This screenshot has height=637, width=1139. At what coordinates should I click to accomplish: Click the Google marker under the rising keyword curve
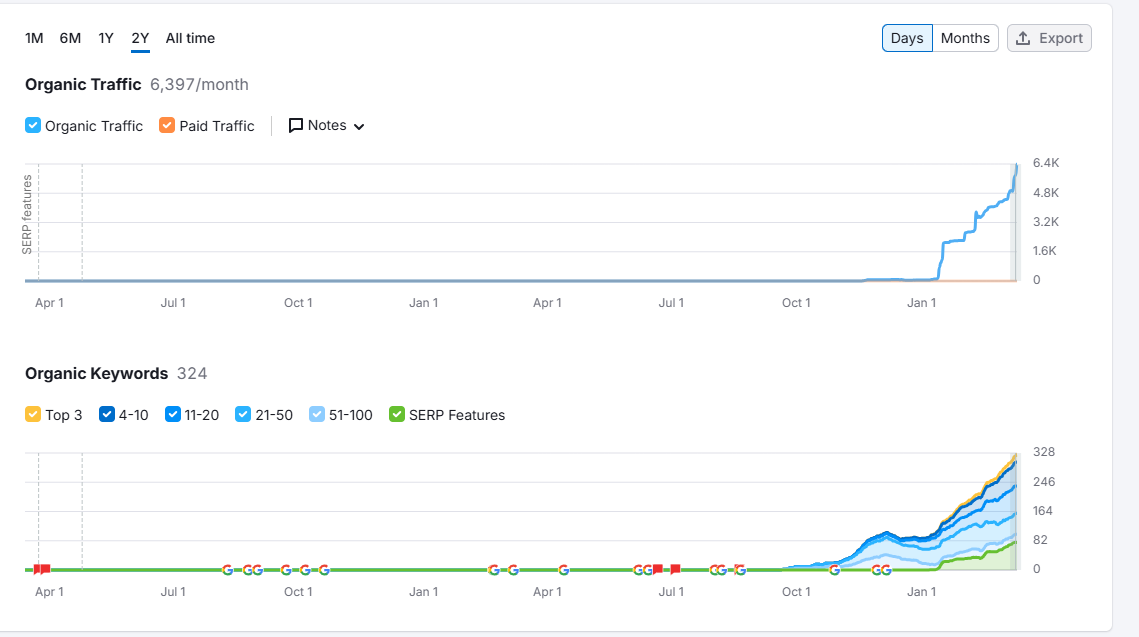835,570
